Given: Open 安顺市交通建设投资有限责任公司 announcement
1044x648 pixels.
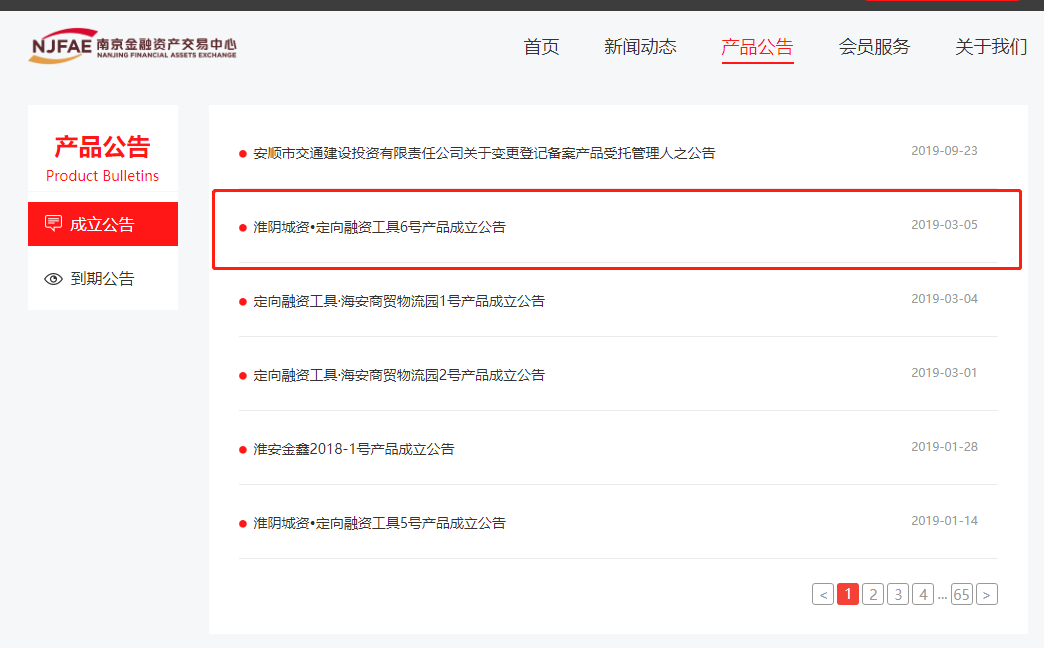Looking at the screenshot, I should [x=484, y=153].
